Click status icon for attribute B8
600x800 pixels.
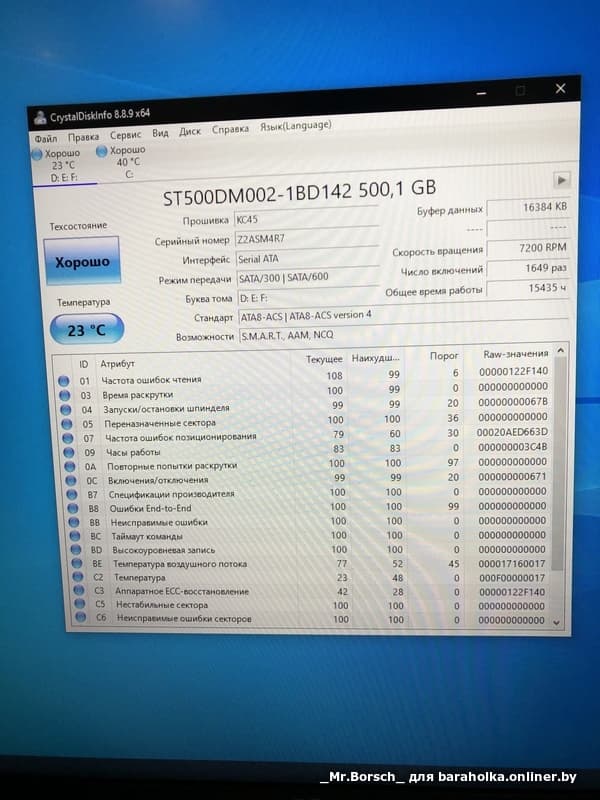(73, 509)
